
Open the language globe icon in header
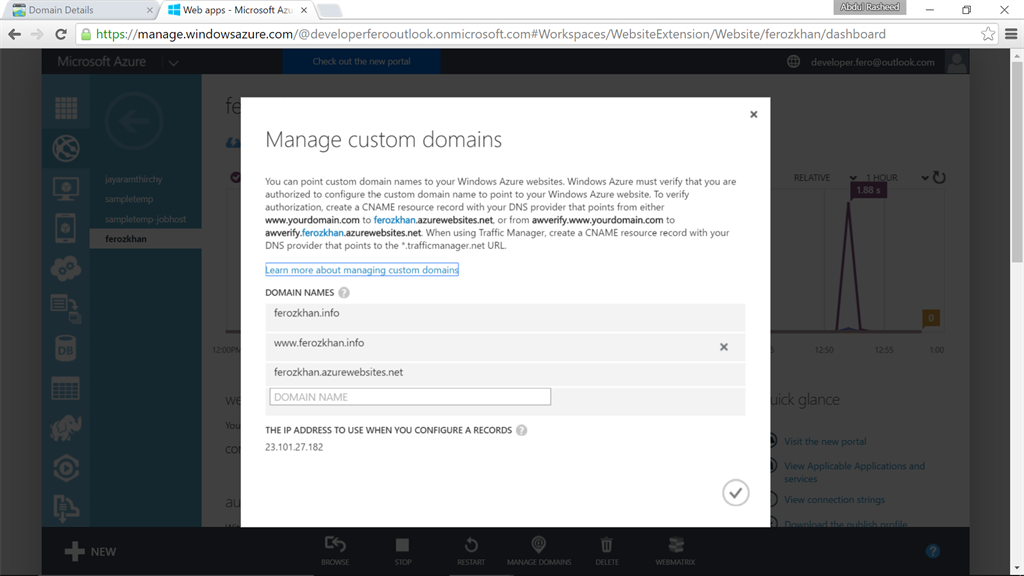[x=793, y=62]
